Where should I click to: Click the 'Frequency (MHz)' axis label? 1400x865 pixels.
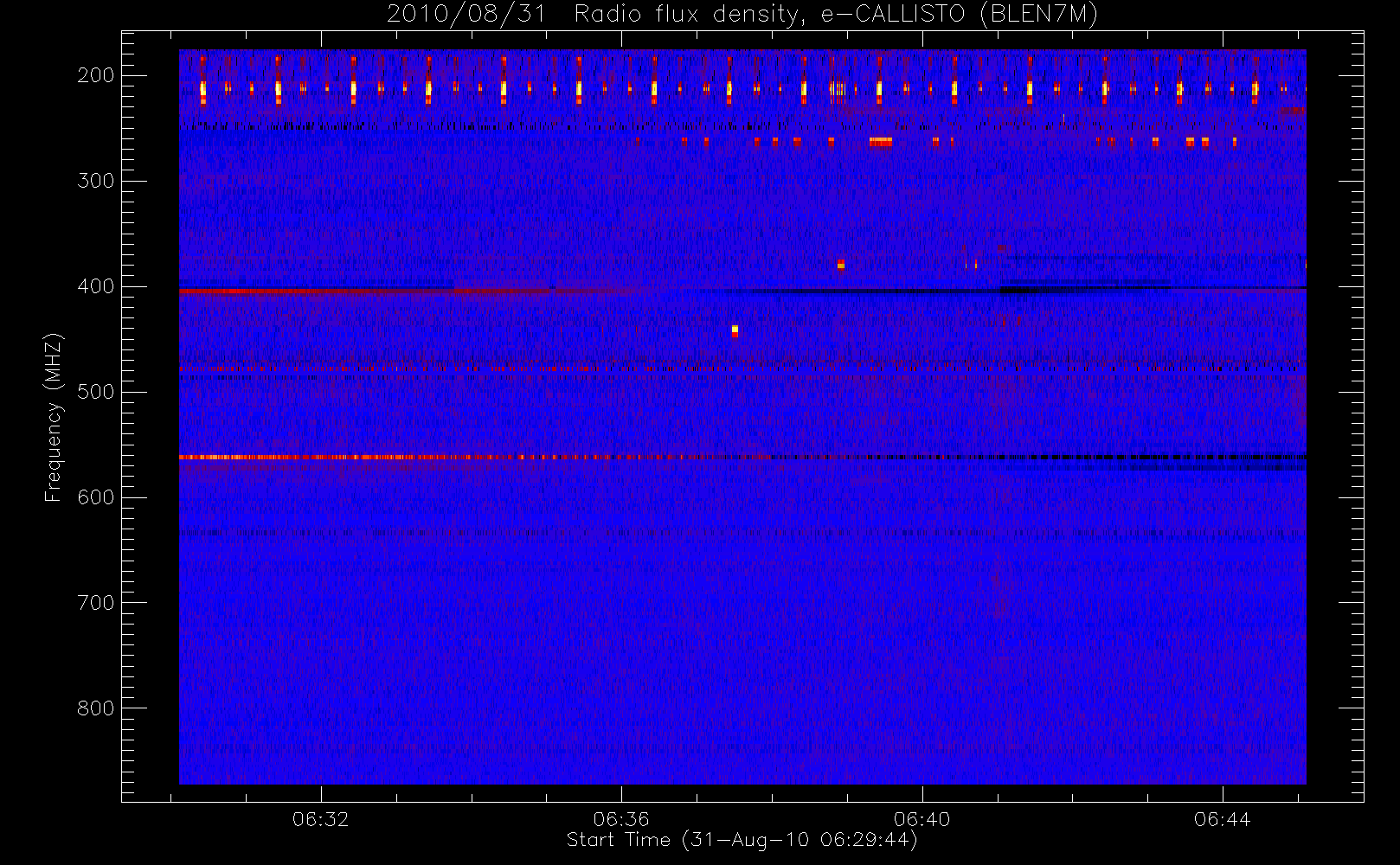(54, 417)
